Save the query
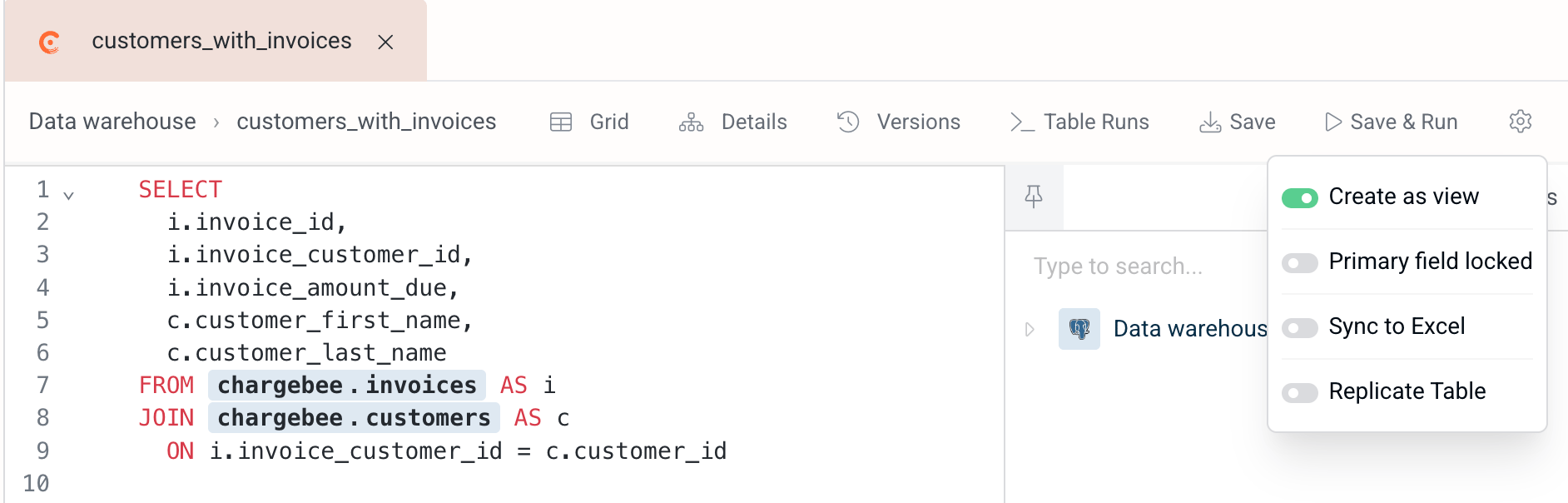This screenshot has width=1568, height=503. [1238, 122]
